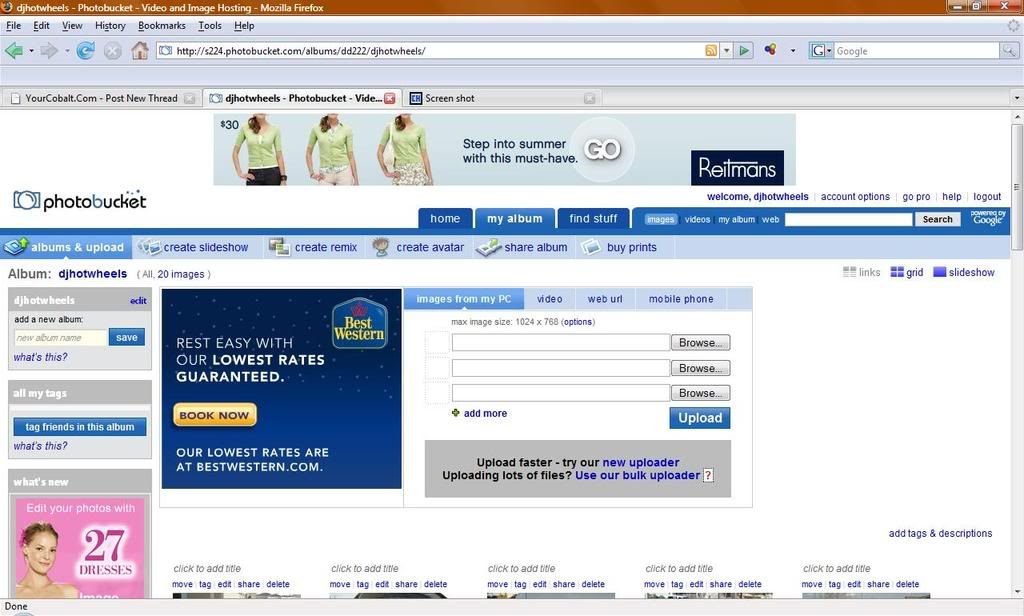Select the home navigation tab

[445, 219]
